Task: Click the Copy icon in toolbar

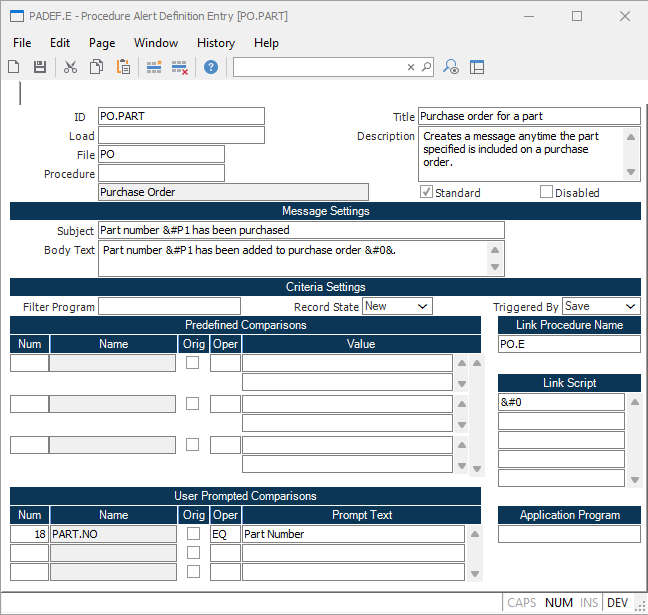Action: (x=97, y=67)
